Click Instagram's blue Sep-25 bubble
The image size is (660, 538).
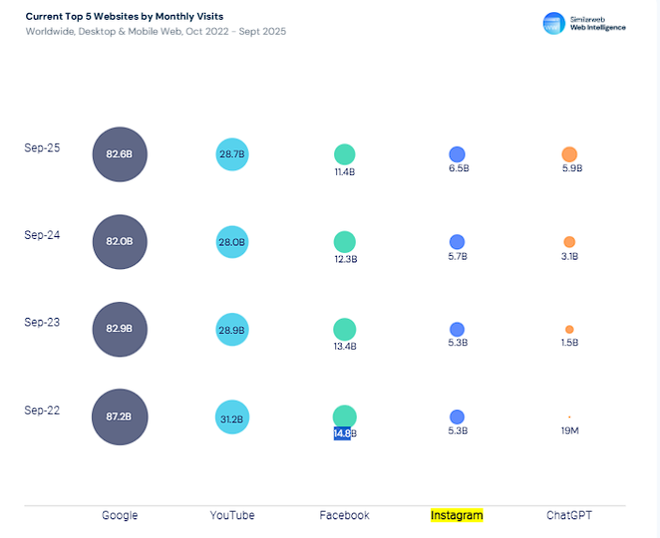457,154
